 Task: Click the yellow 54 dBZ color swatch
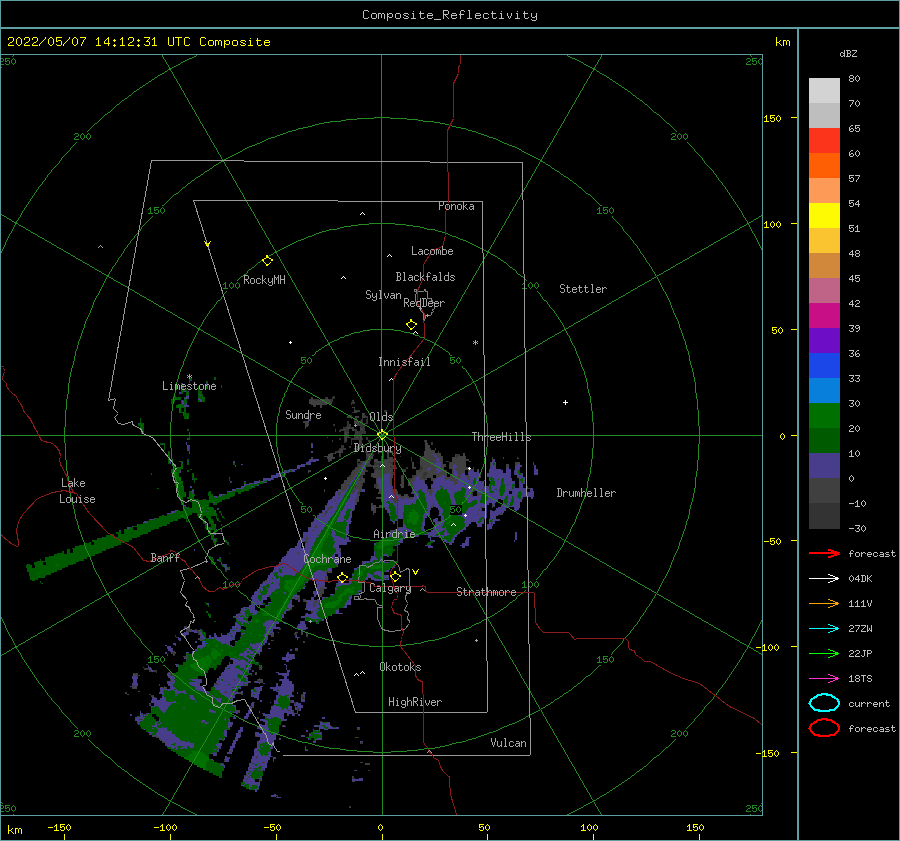point(824,215)
